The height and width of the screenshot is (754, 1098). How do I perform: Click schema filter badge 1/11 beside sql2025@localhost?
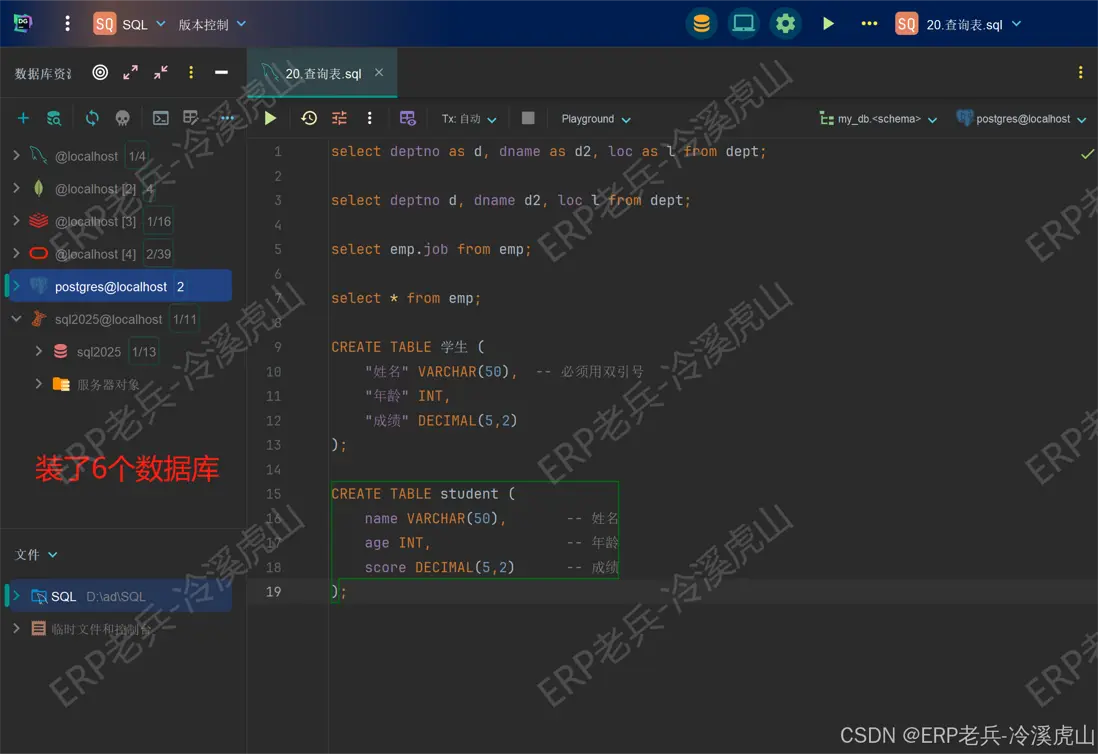point(184,319)
